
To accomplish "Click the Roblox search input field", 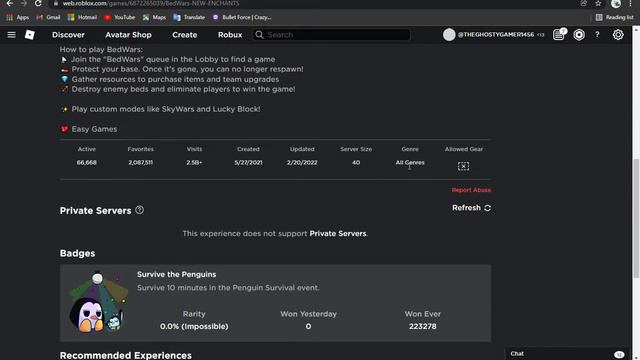I will coord(331,35).
